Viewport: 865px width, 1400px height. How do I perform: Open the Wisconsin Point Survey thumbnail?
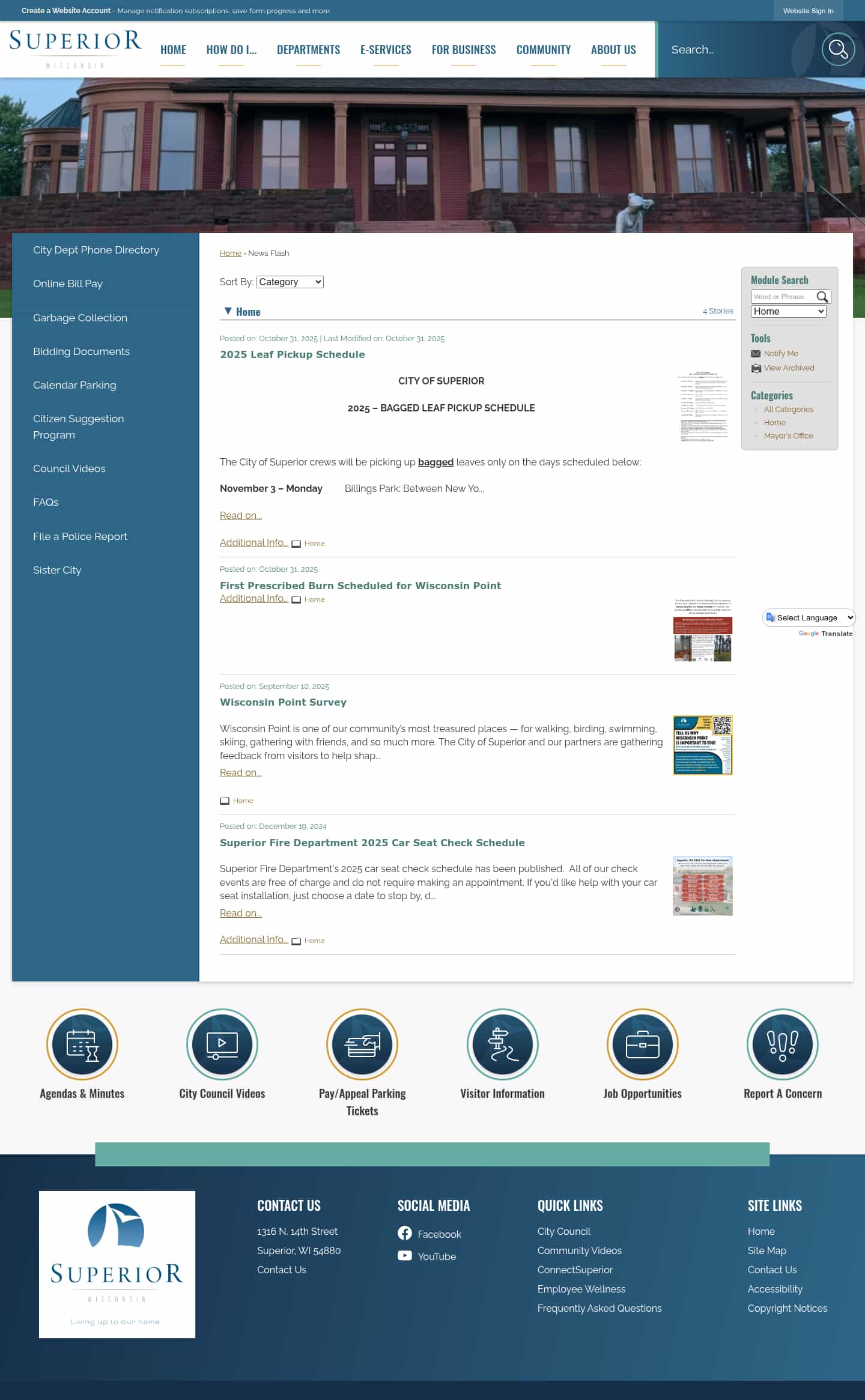point(703,745)
